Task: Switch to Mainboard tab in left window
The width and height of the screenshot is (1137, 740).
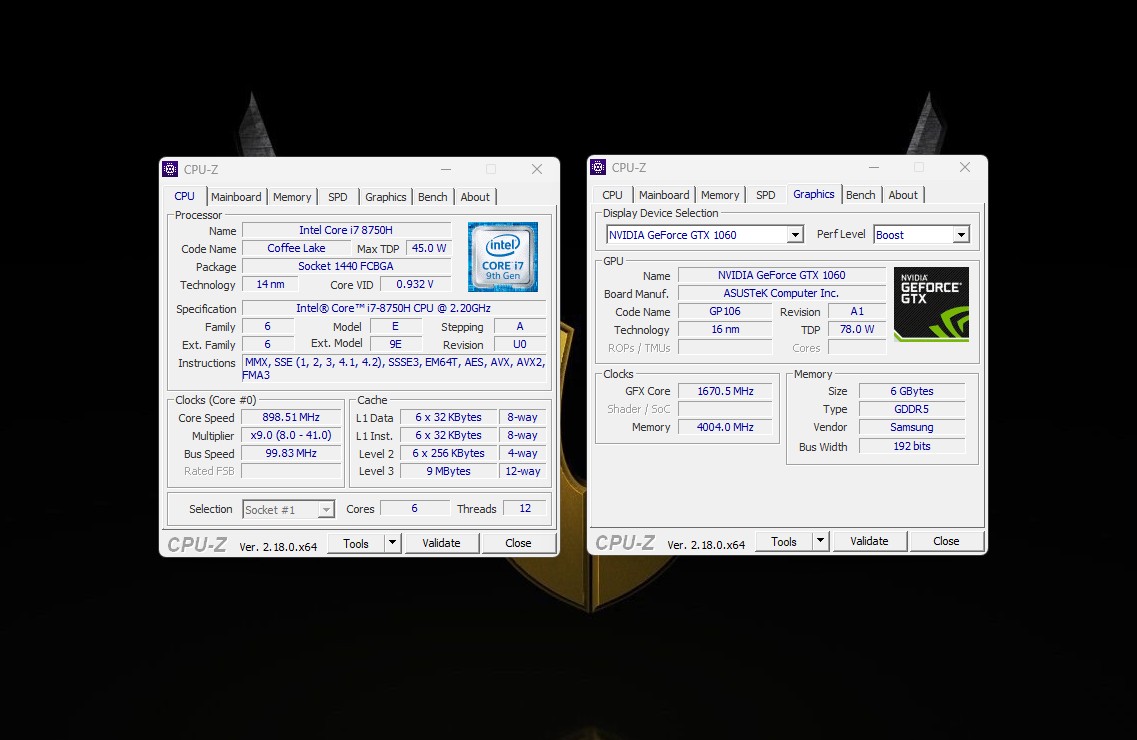Action: pos(236,197)
